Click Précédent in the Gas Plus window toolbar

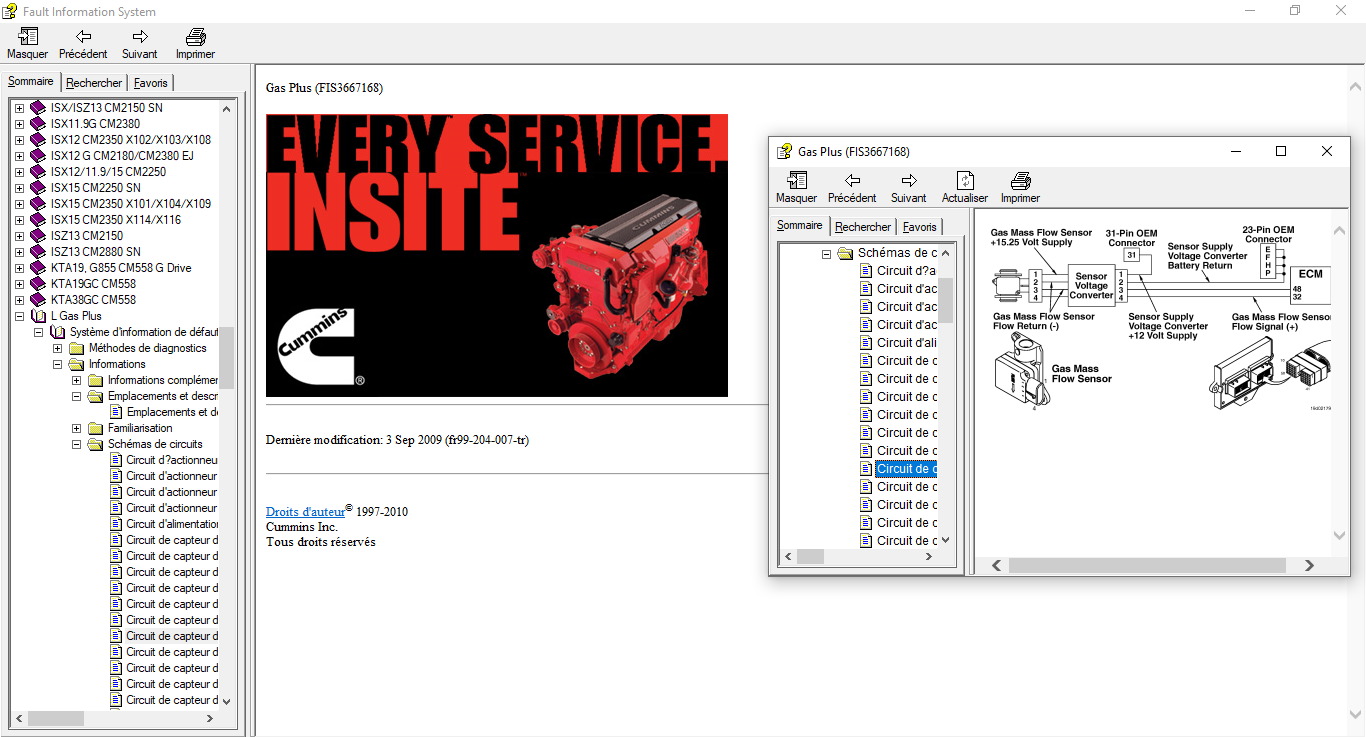click(x=853, y=188)
